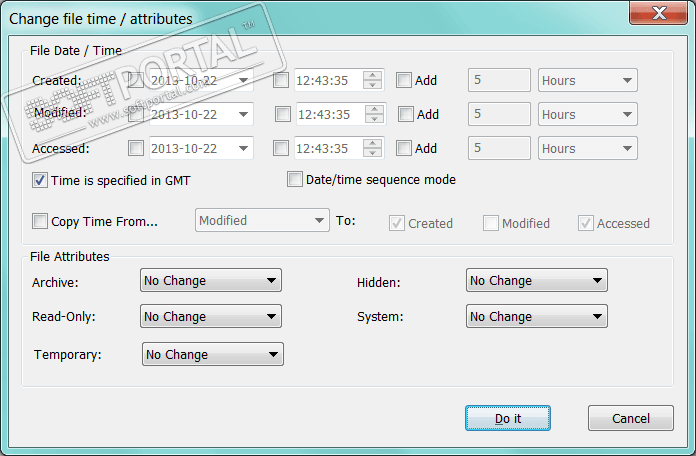Close the Change file time dialog

click(x=659, y=12)
